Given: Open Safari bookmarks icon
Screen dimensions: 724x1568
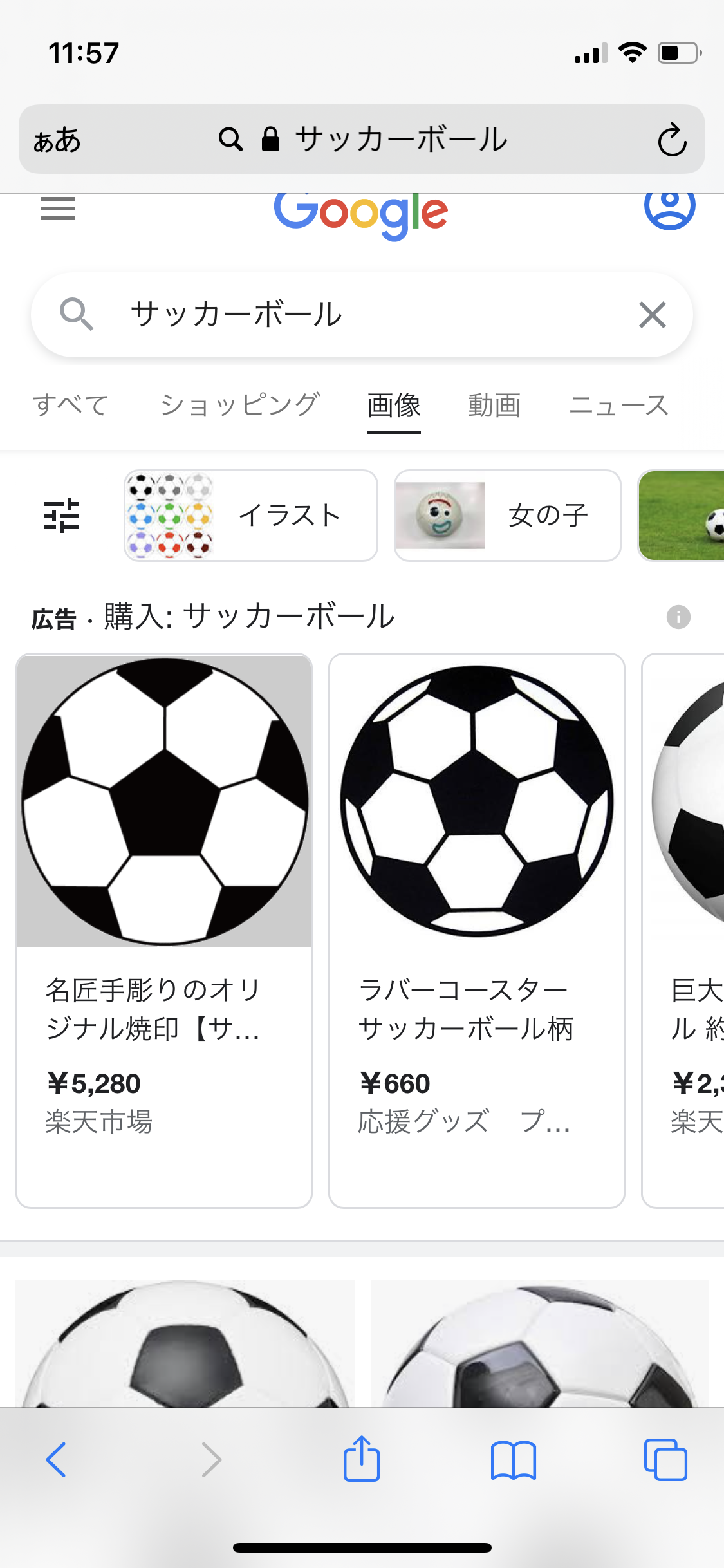Looking at the screenshot, I should point(513,1460).
